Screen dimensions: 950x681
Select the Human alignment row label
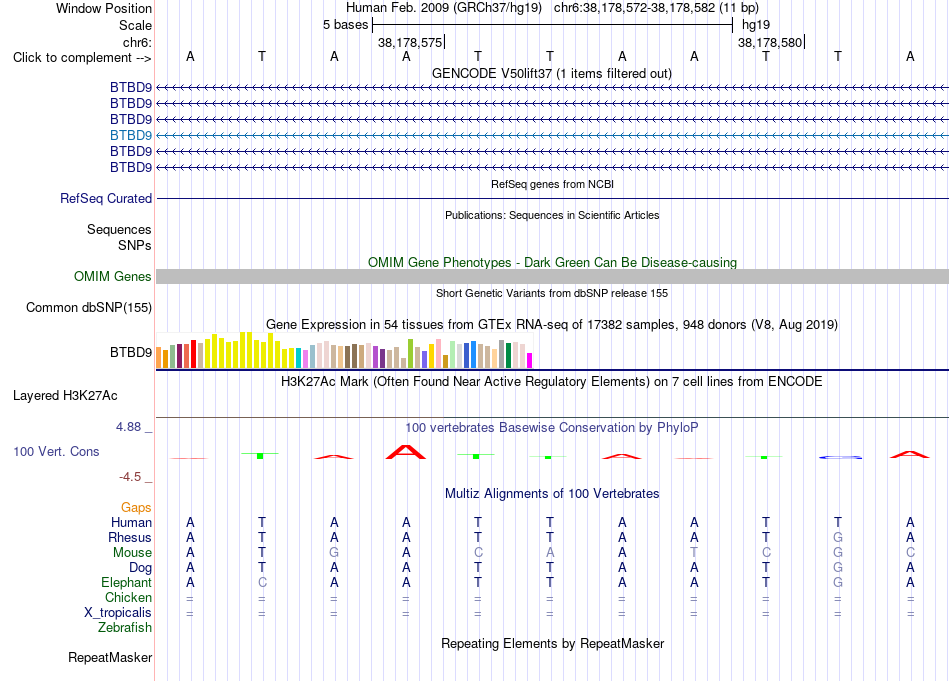coord(131,522)
